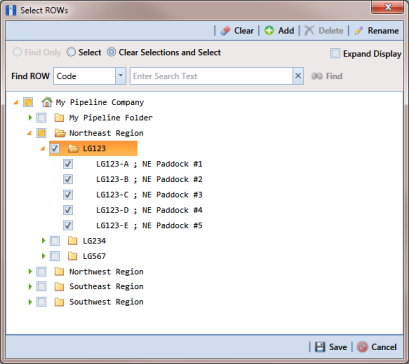Click the Enter Search Text field
The width and height of the screenshot is (409, 364).
click(211, 76)
